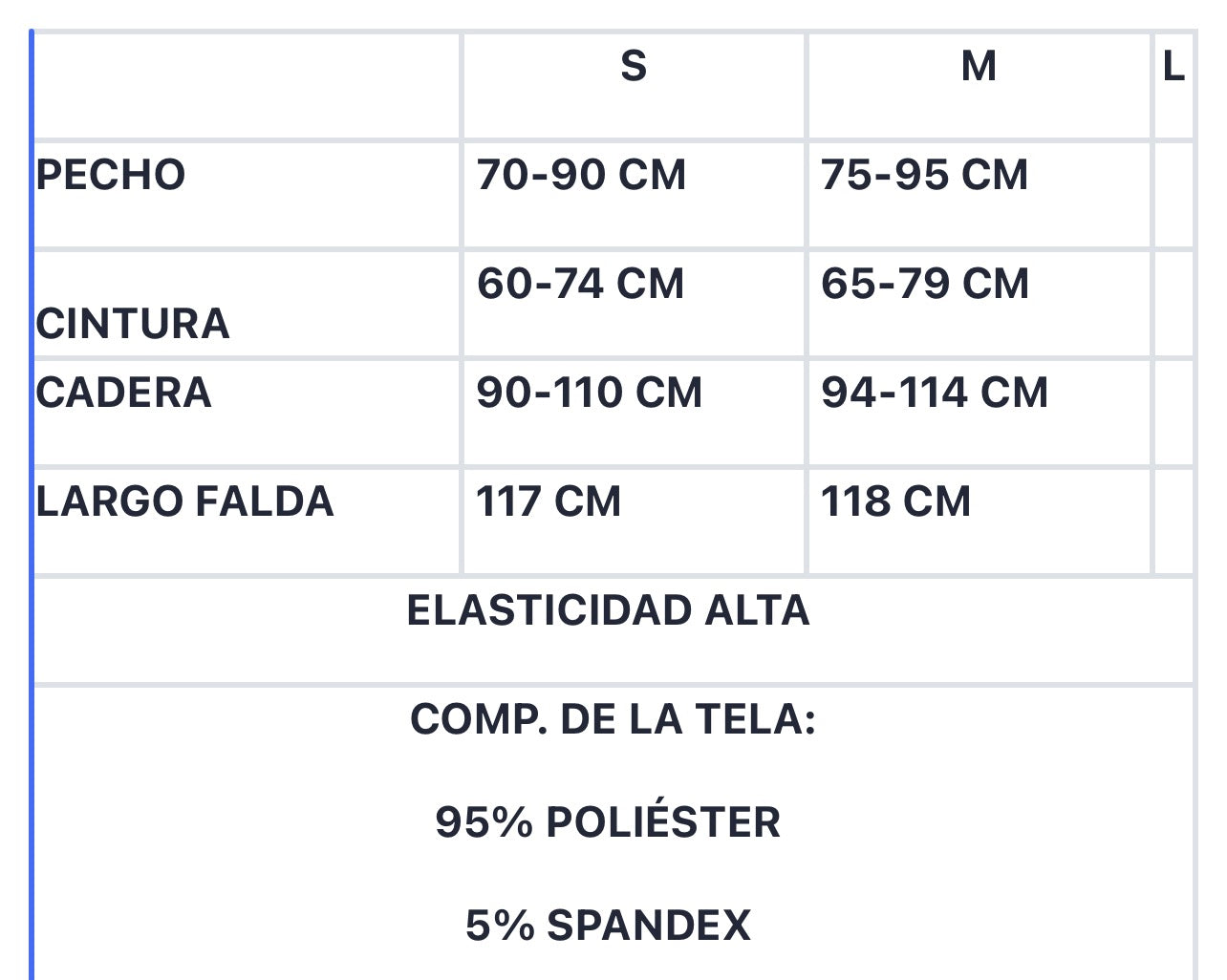Click the COMP. DE LA TELA heading

click(613, 719)
